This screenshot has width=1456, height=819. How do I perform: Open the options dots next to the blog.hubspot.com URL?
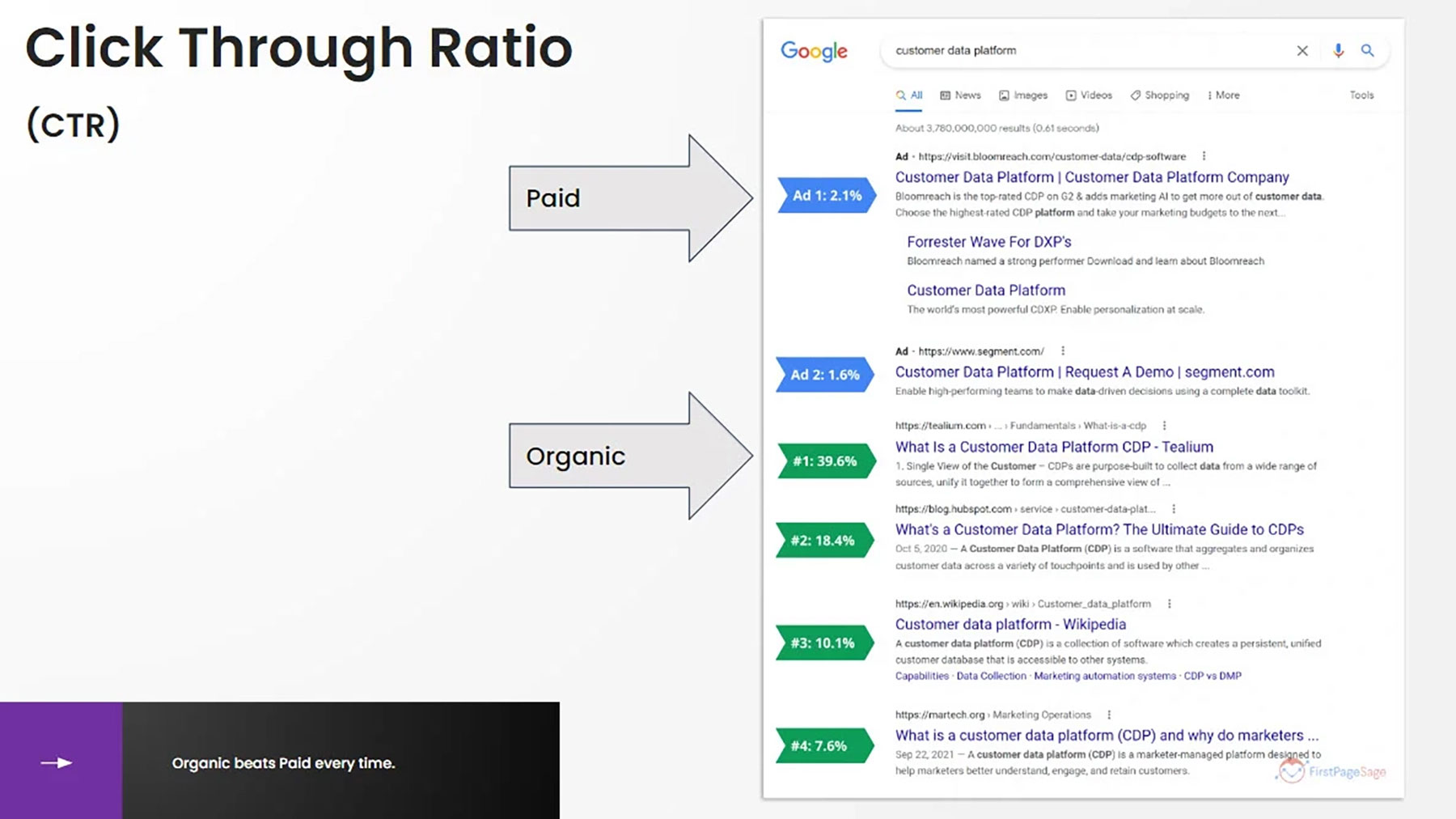coord(1174,509)
